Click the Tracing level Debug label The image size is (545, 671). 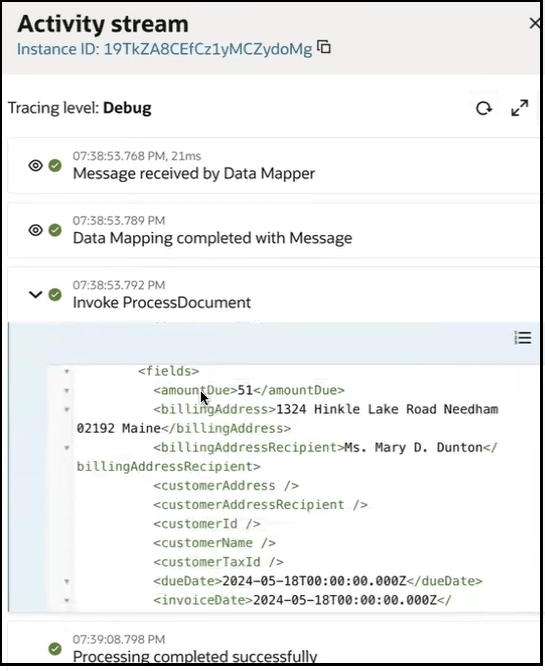pyautogui.click(x=80, y=108)
